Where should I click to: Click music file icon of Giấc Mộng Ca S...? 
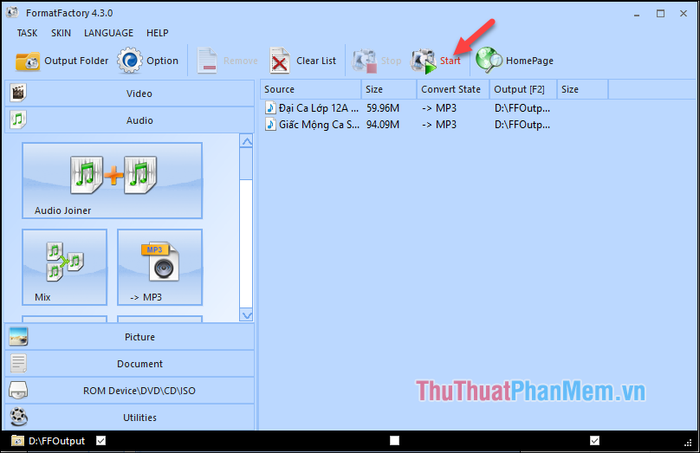pyautogui.click(x=270, y=124)
